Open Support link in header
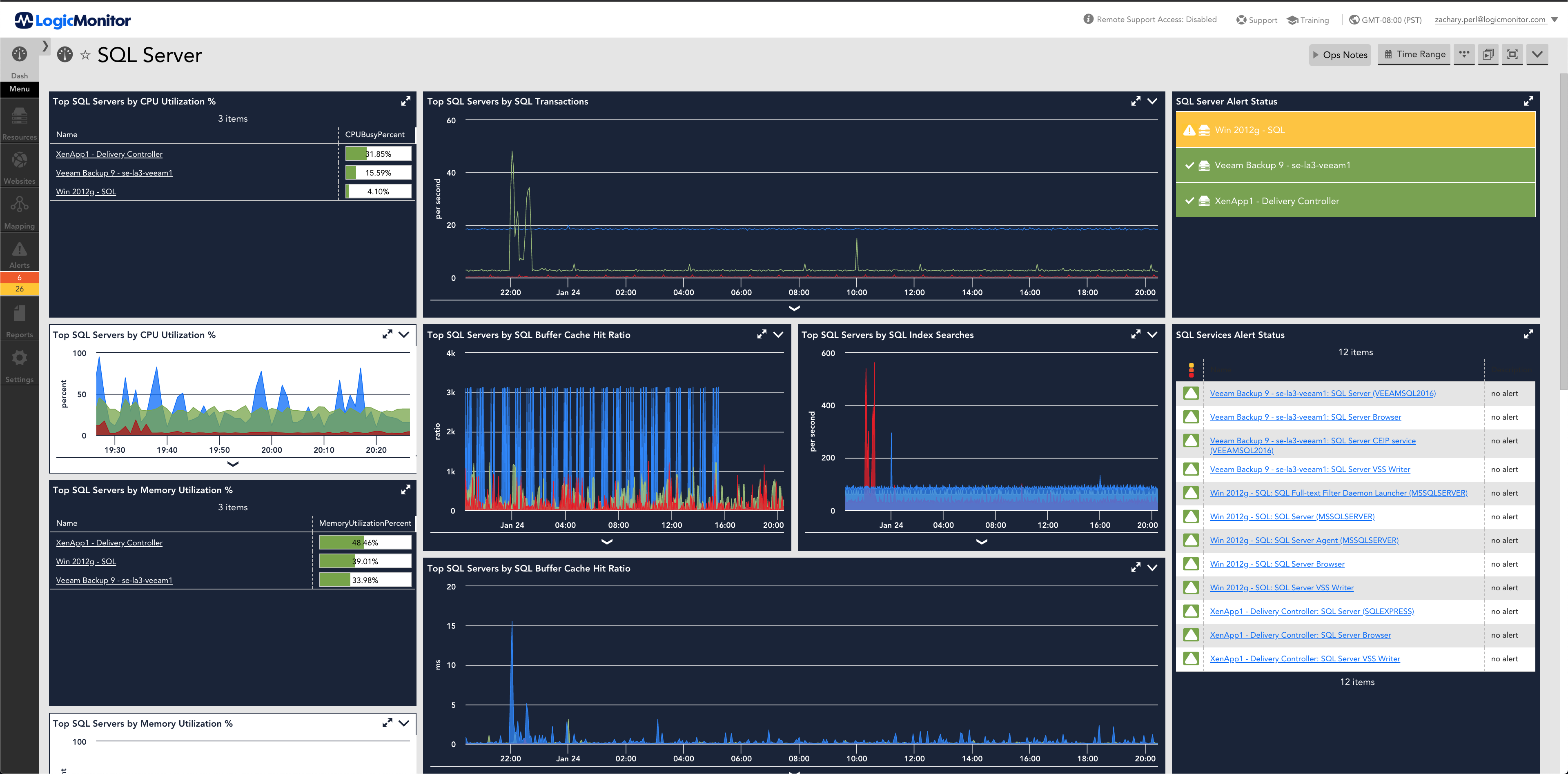1568x774 pixels. 1256,20
